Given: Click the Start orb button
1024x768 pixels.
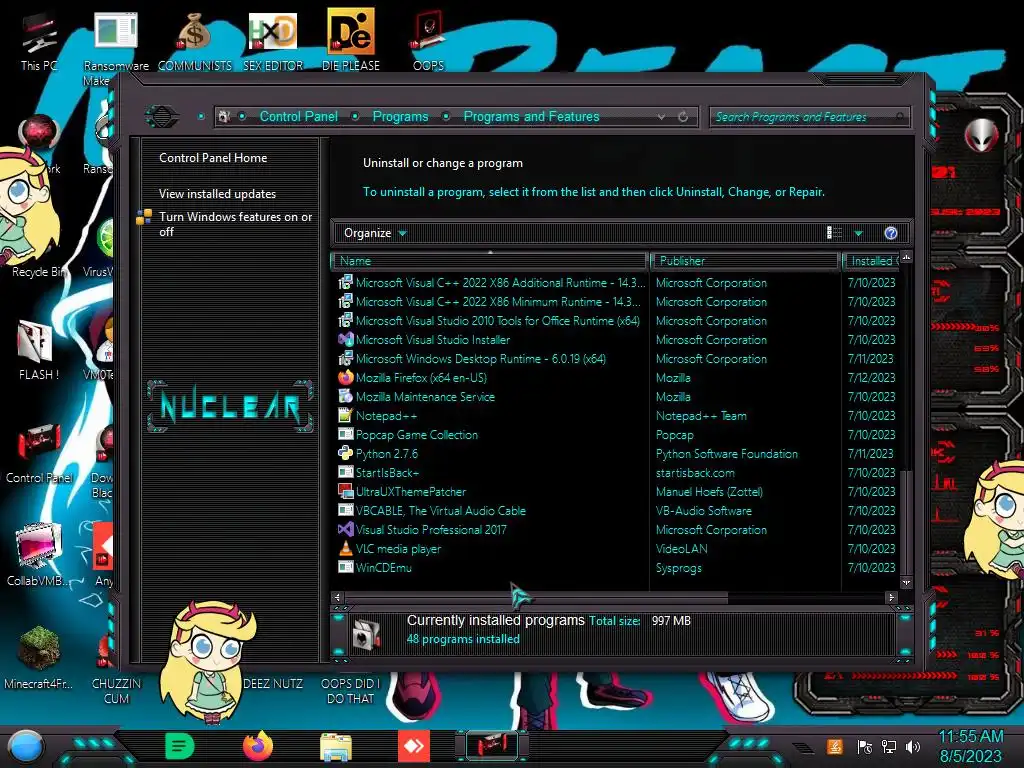Looking at the screenshot, I should [25, 746].
